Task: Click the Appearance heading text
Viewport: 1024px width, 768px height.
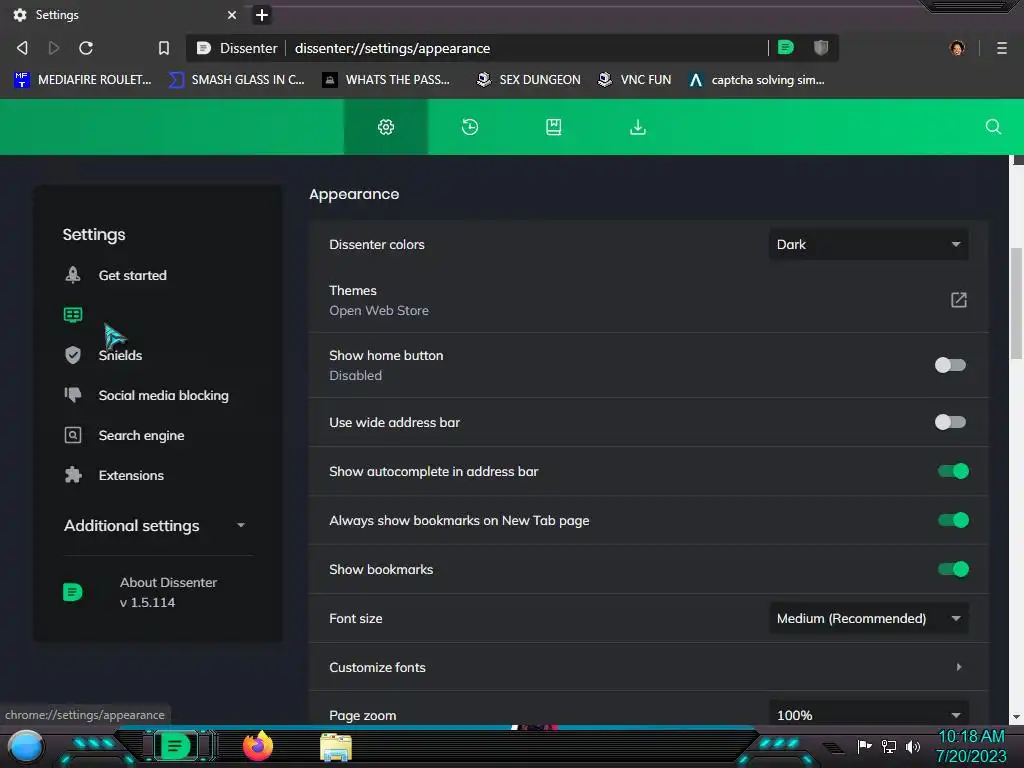Action: (354, 194)
